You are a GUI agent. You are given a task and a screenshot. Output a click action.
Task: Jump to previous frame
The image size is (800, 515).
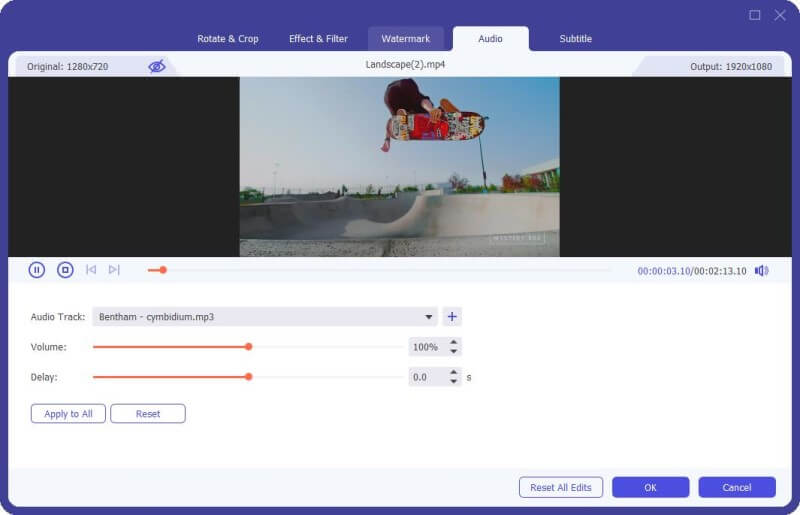pyautogui.click(x=91, y=270)
